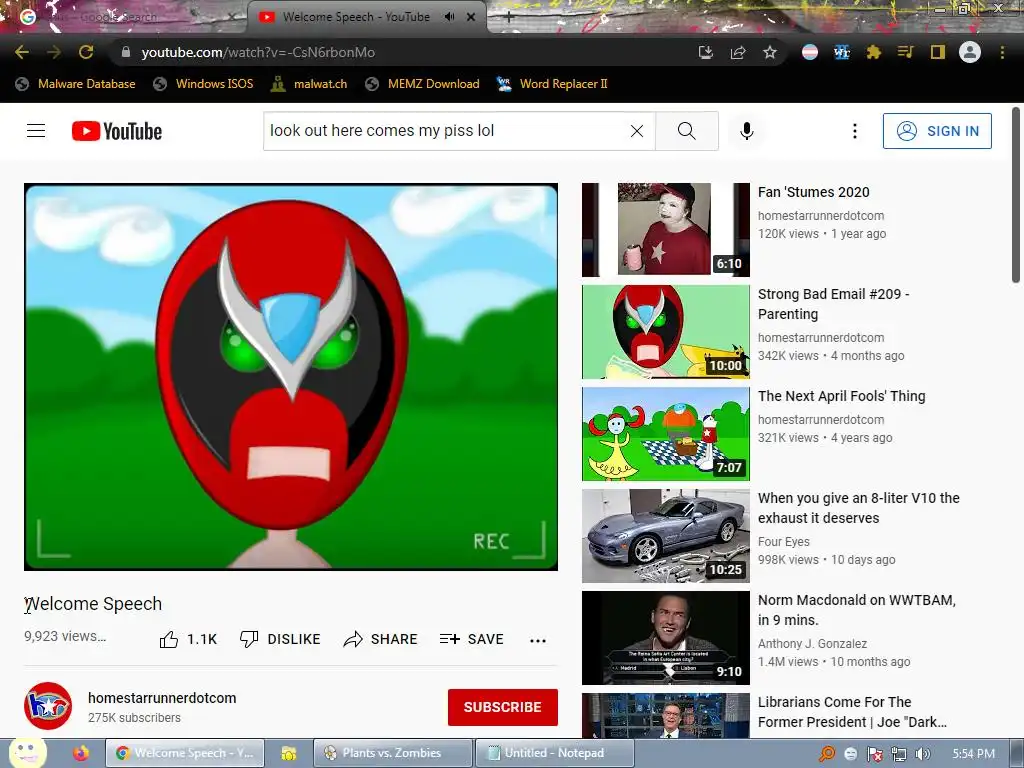
Task: Click the network icon in system tray
Action: (x=899, y=754)
